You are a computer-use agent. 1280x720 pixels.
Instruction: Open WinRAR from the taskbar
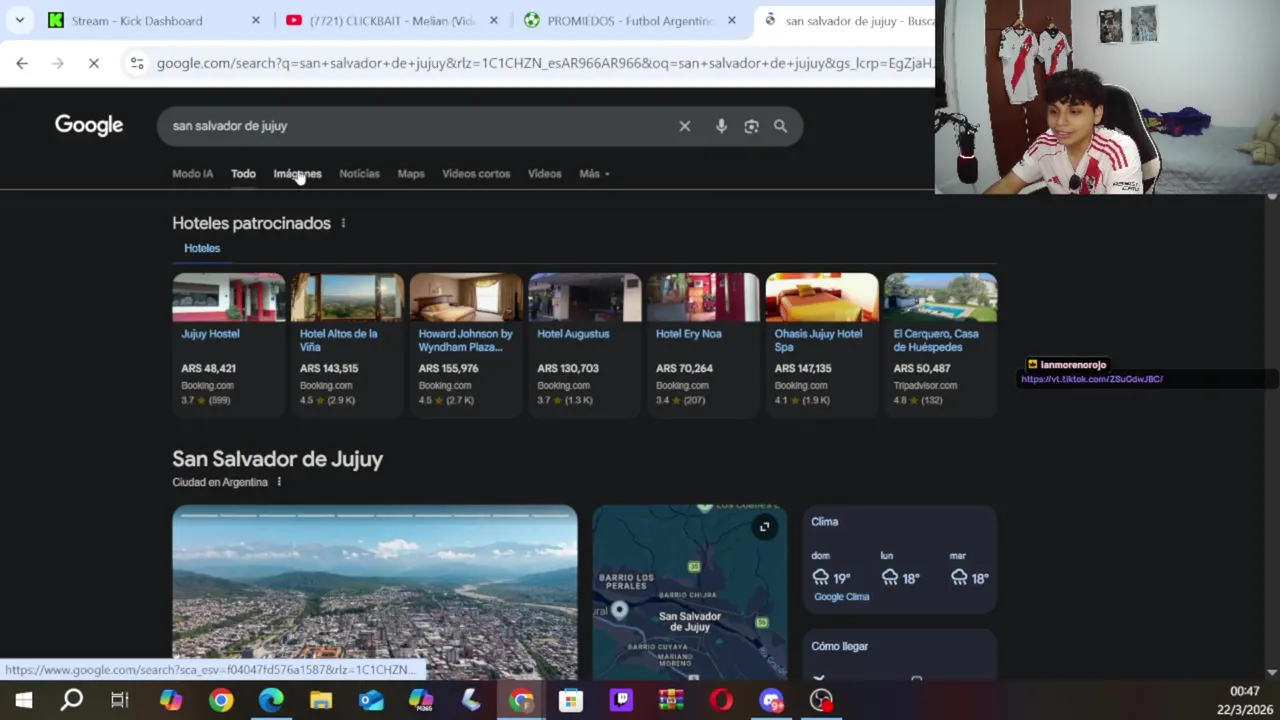671,700
